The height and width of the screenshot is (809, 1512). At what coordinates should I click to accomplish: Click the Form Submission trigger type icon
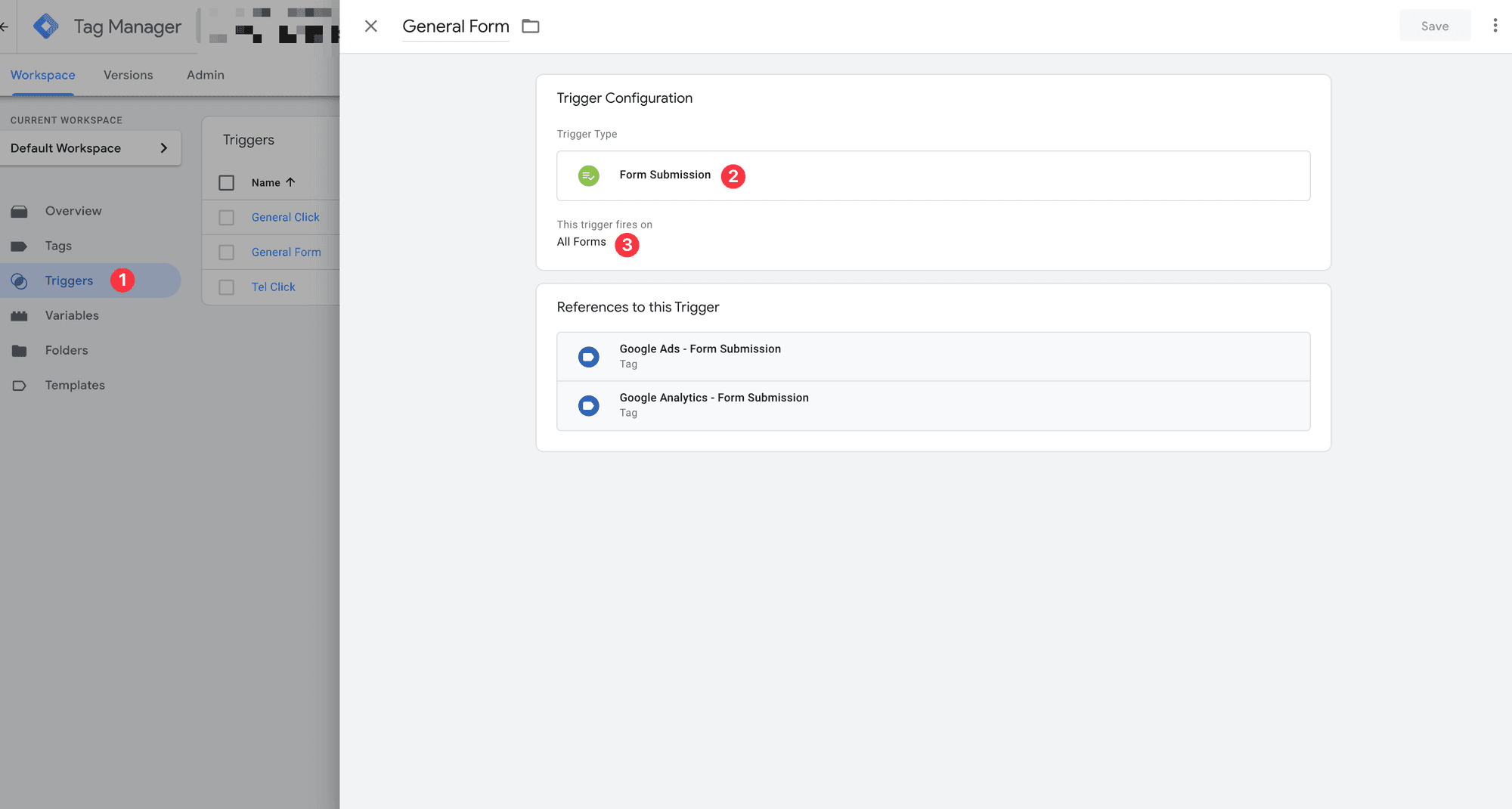point(588,175)
